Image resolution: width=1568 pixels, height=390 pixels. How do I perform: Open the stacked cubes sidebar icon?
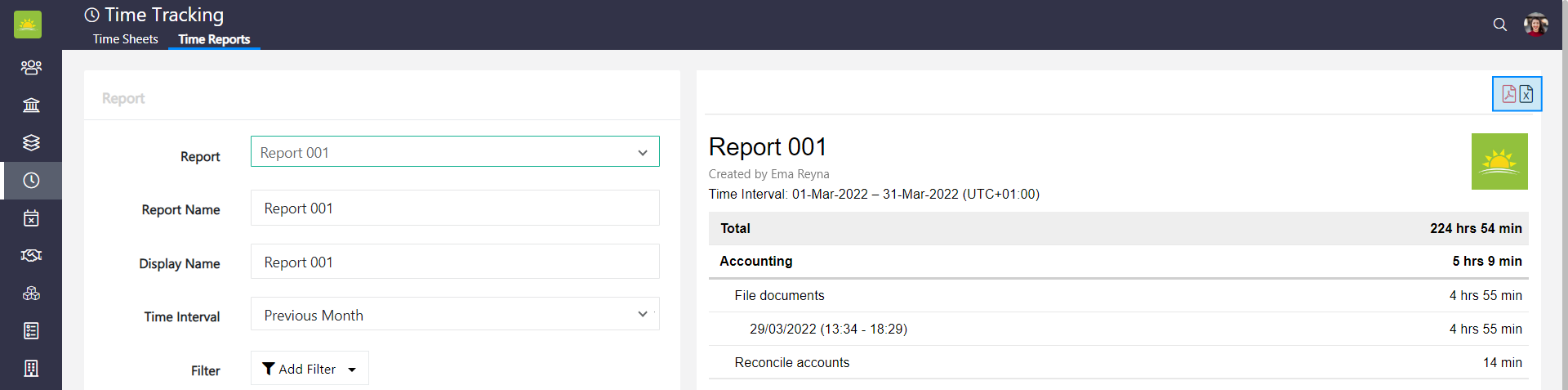(31, 294)
